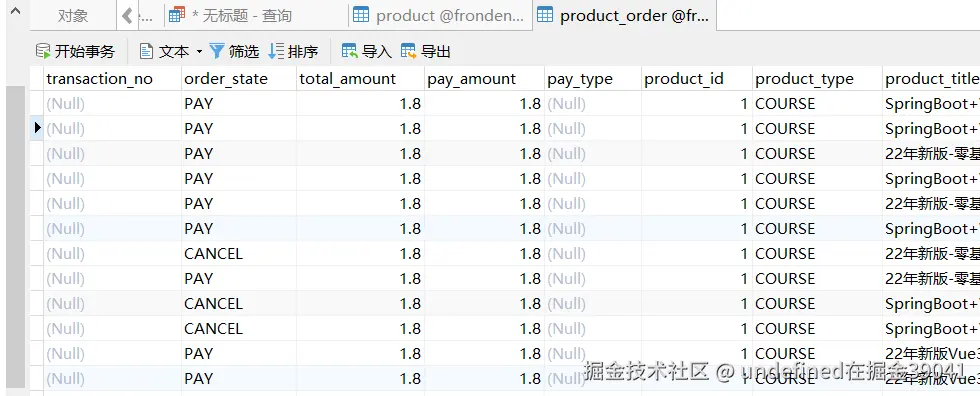Click the product_type column header
The width and height of the screenshot is (980, 396).
click(x=817, y=79)
